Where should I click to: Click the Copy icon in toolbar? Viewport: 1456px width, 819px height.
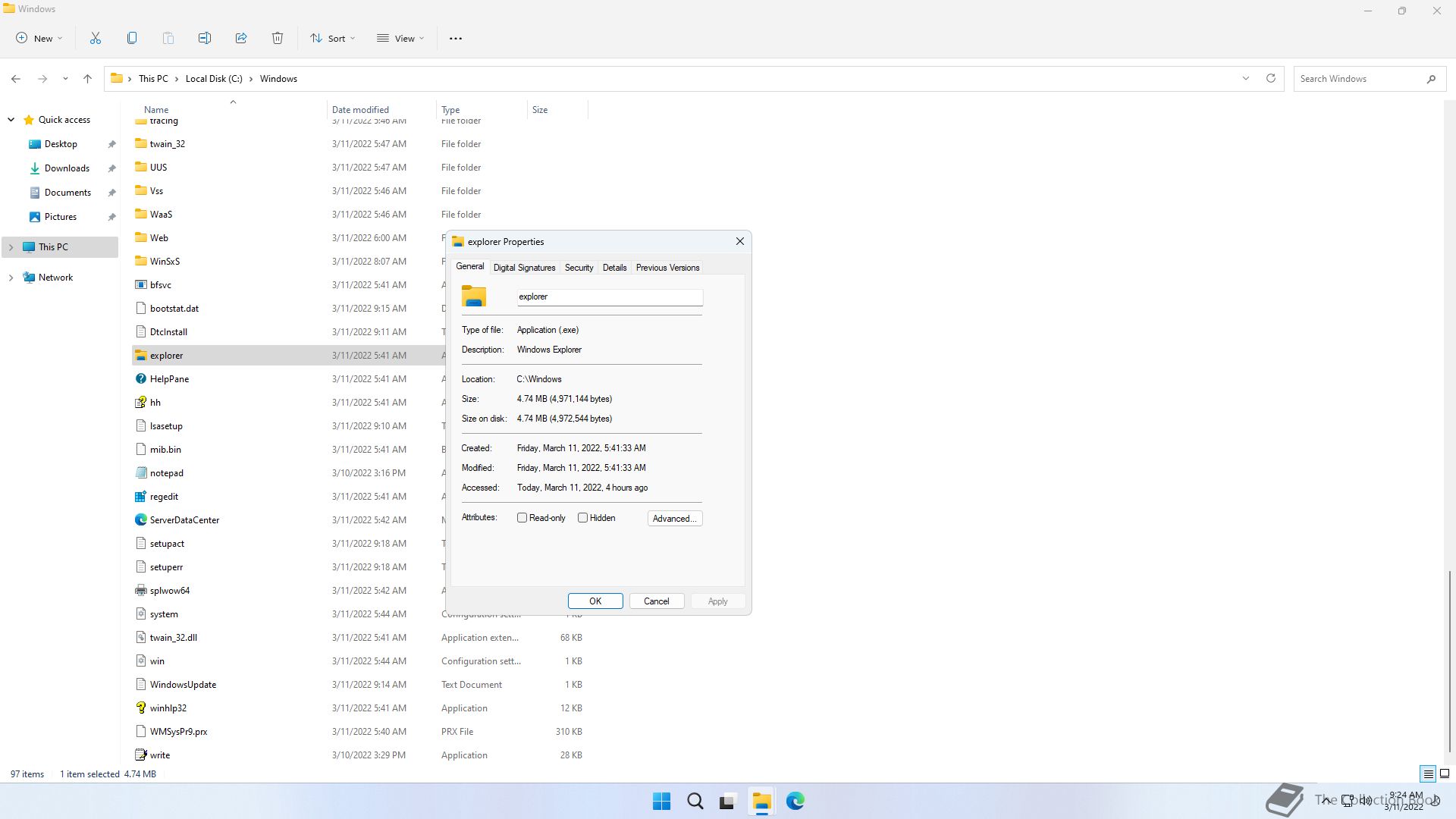pyautogui.click(x=132, y=38)
